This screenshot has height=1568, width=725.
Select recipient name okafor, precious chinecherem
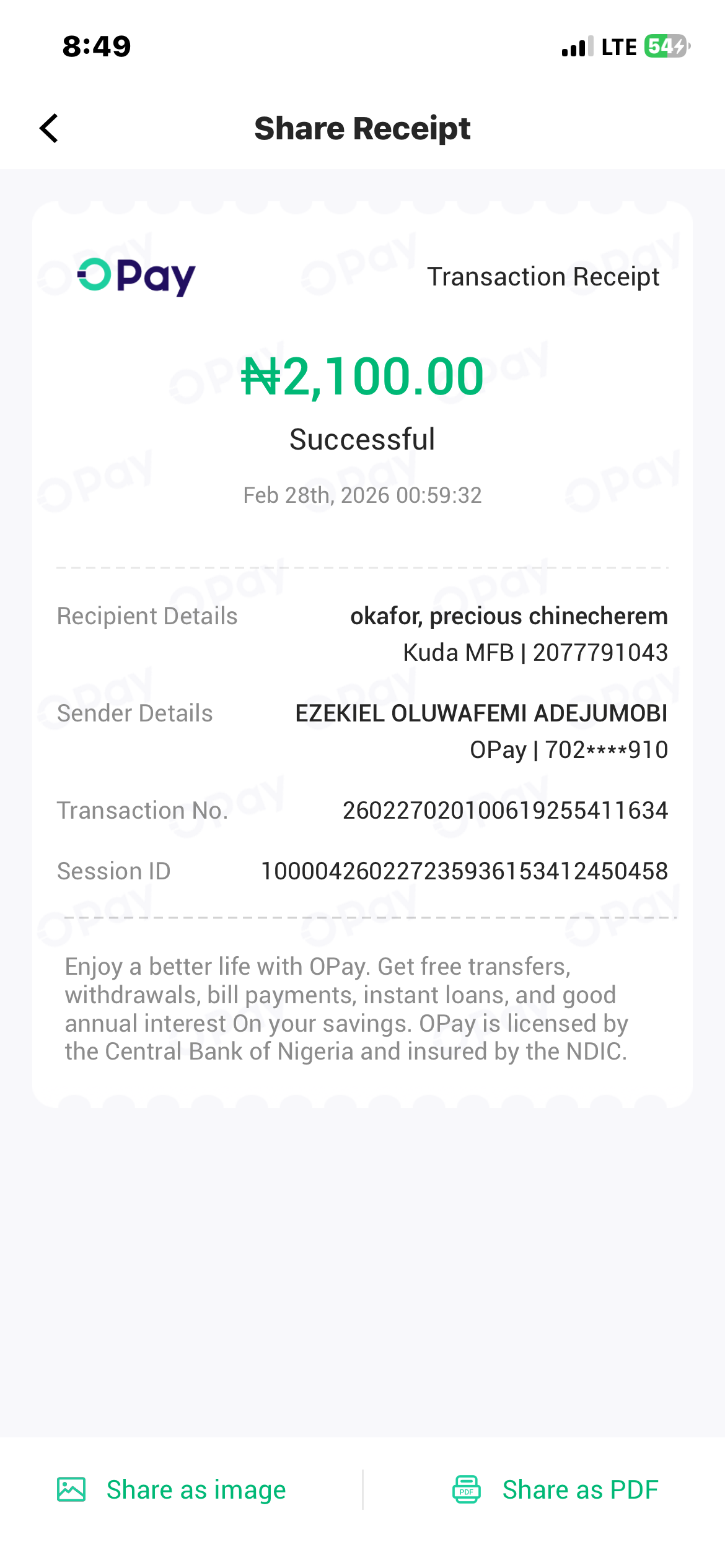pyautogui.click(x=509, y=616)
